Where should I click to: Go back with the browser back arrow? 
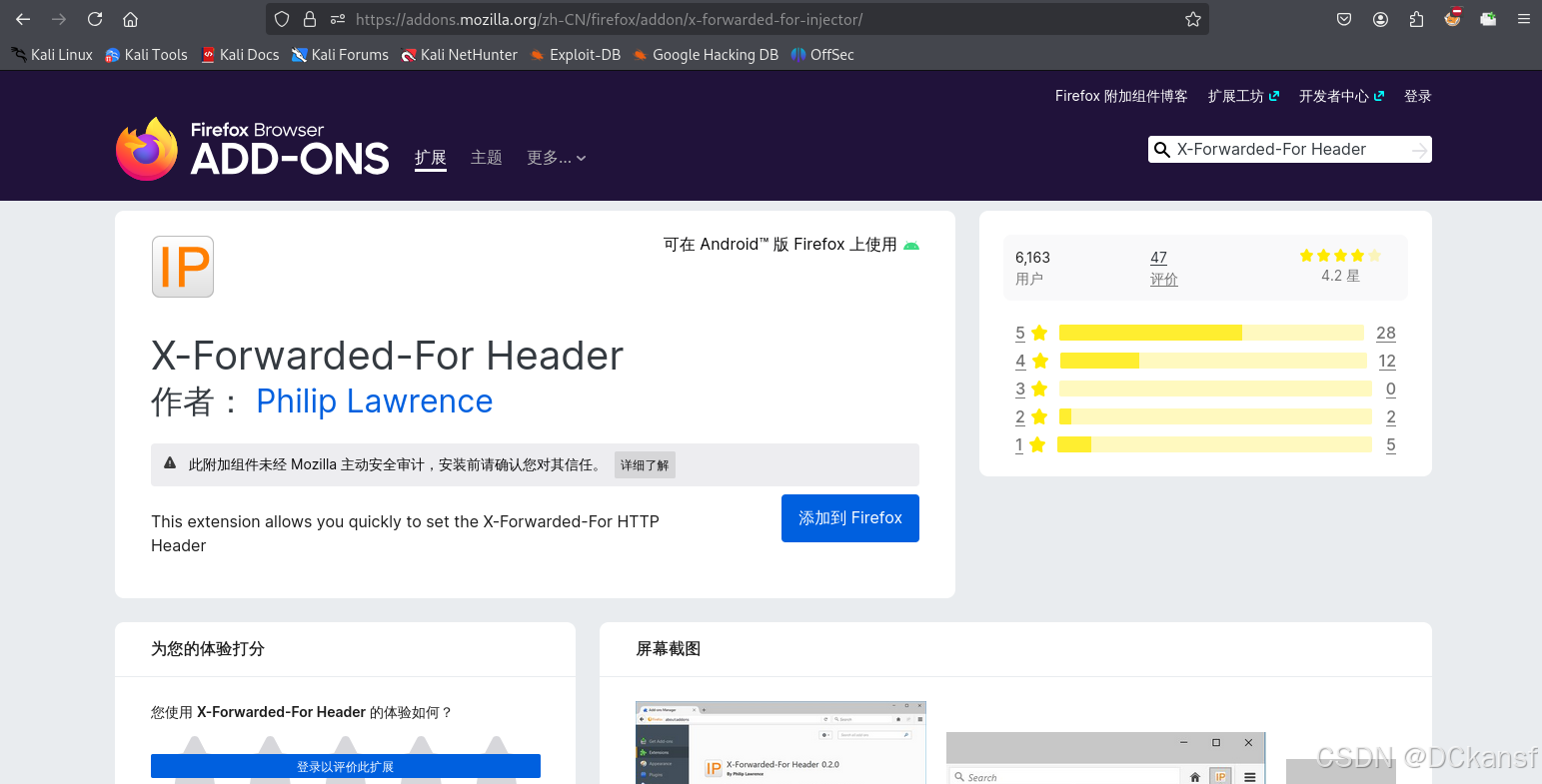pos(23,19)
